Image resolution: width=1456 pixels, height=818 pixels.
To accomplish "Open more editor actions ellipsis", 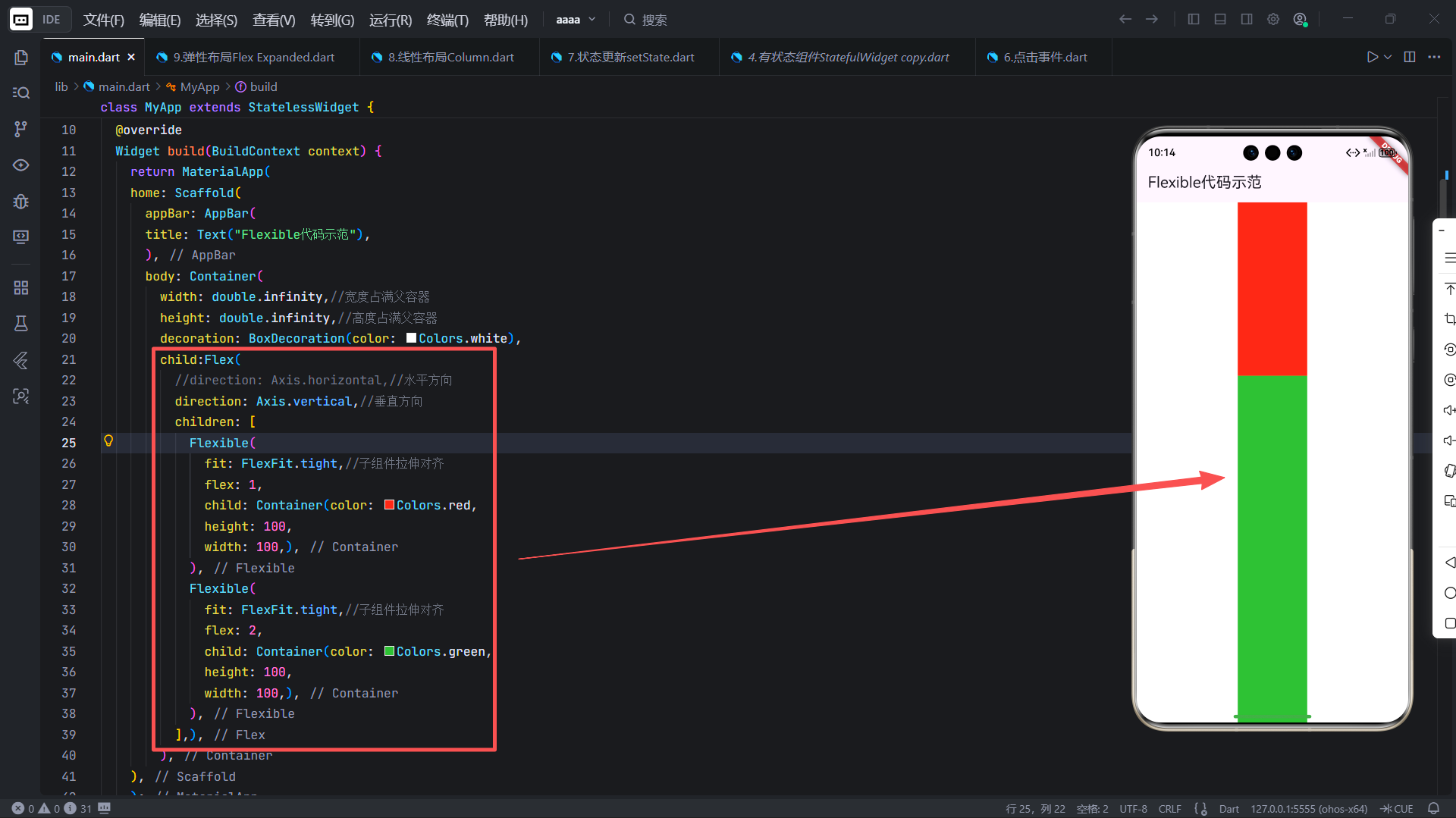I will (1434, 57).
